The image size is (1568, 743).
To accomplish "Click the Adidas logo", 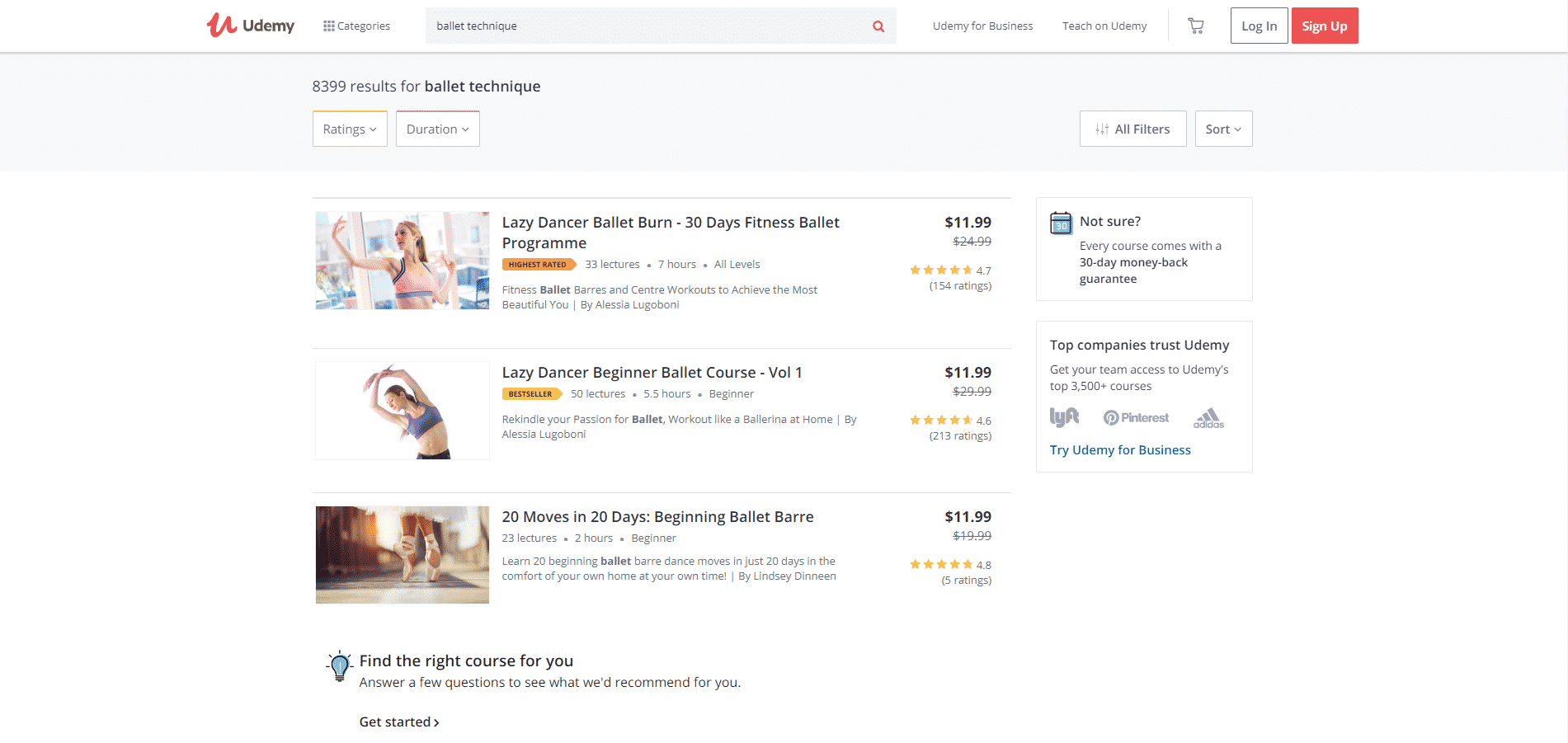I will (x=1208, y=418).
